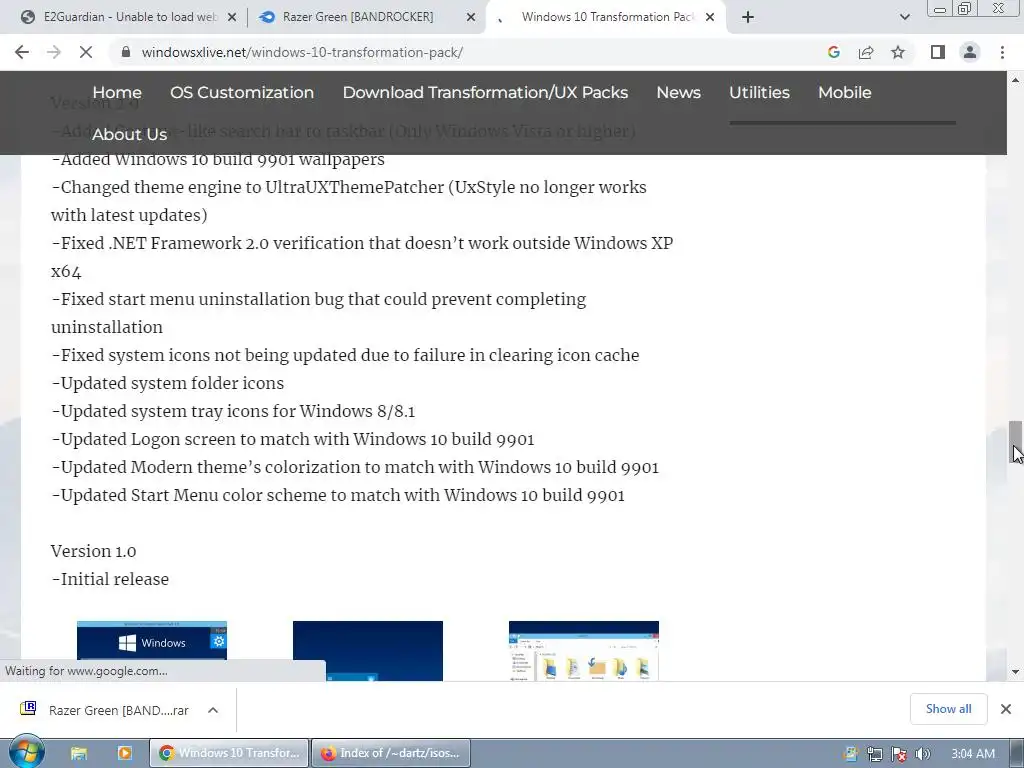Click the Version 1.0 heading text
The height and width of the screenshot is (768, 1024).
(x=93, y=551)
